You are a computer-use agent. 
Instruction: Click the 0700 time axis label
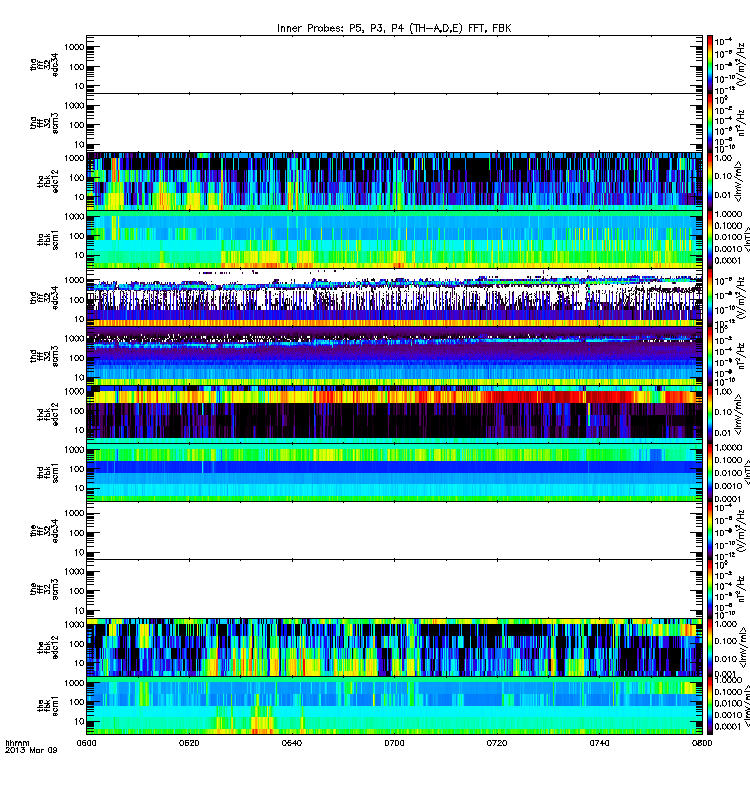tap(394, 743)
